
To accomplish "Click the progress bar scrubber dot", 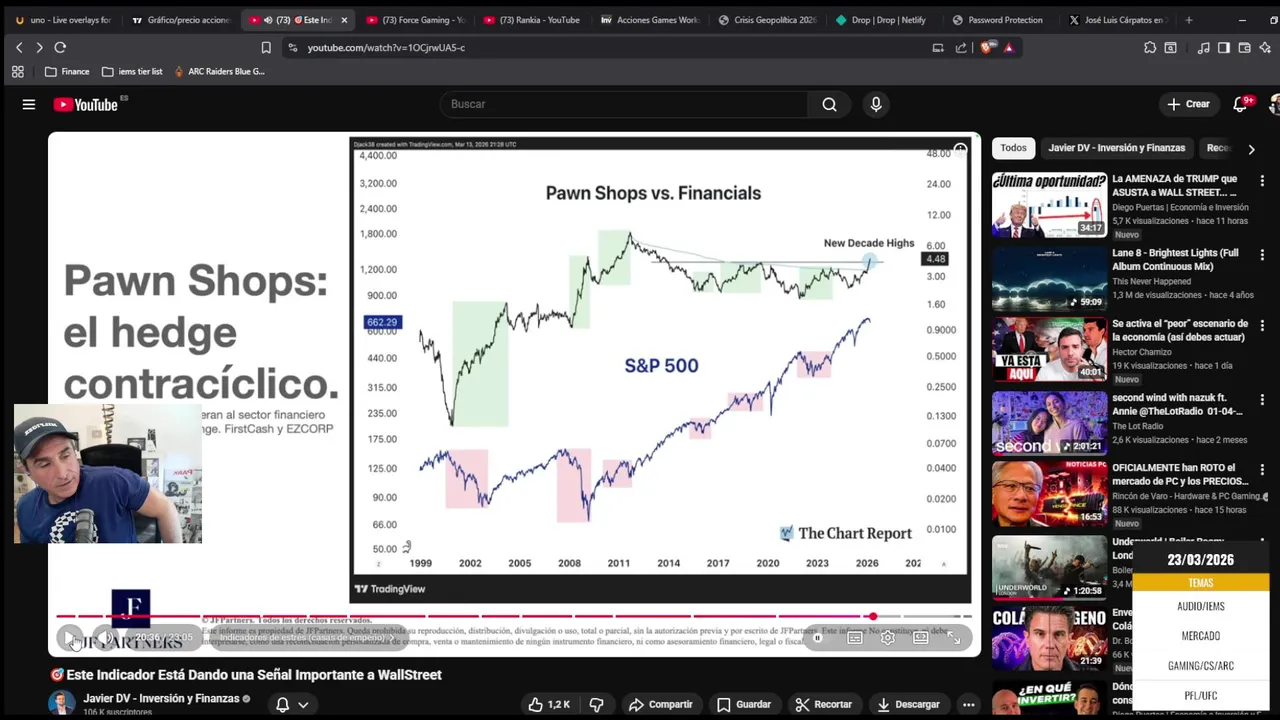I will coord(873,616).
